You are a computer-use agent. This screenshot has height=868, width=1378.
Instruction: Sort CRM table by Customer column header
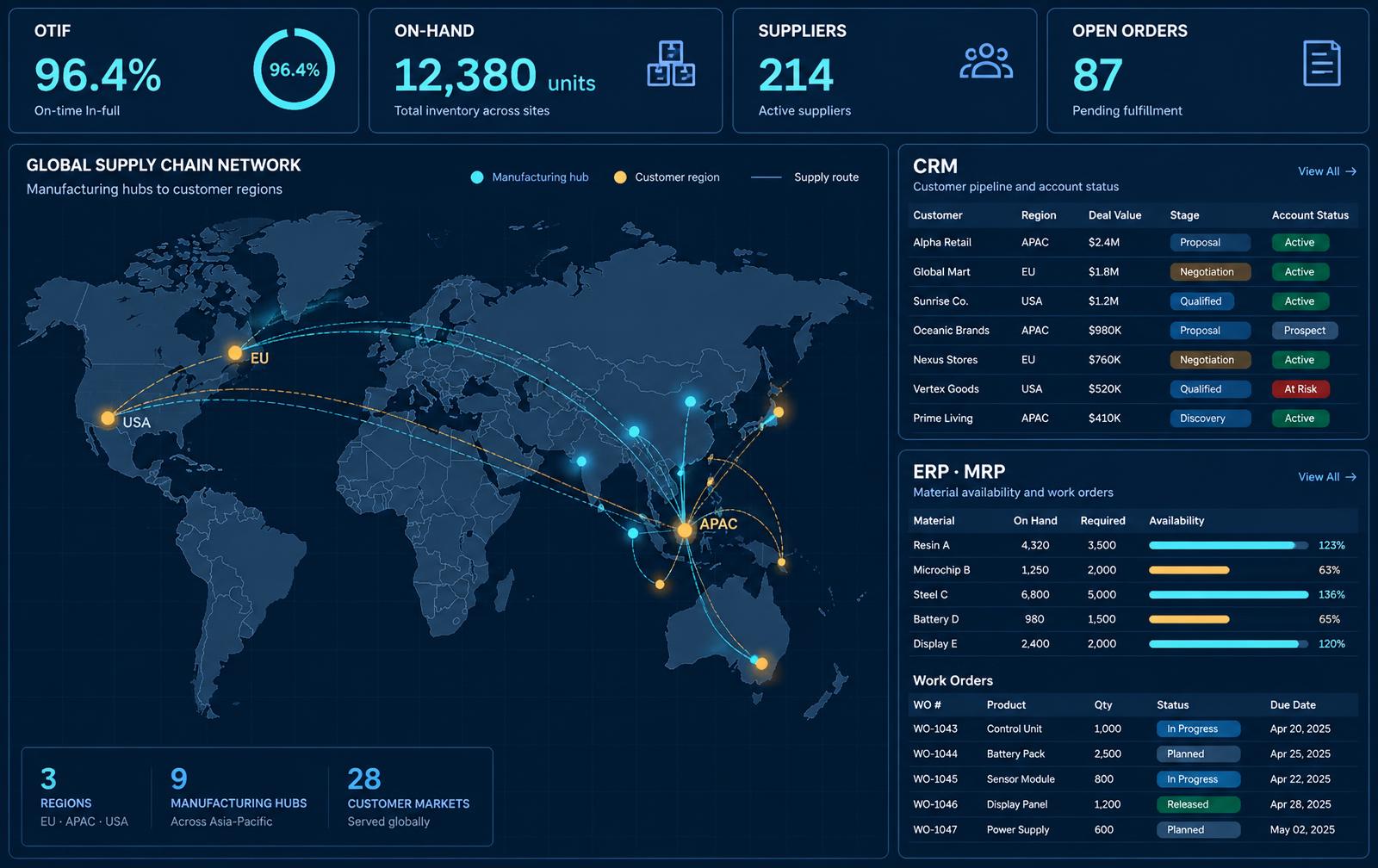tap(938, 215)
